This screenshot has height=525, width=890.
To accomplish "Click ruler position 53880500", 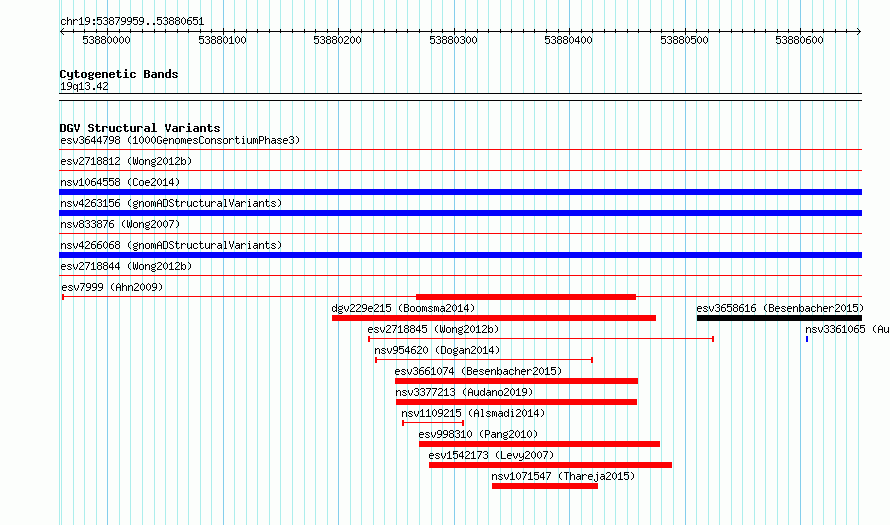I will [x=684, y=40].
